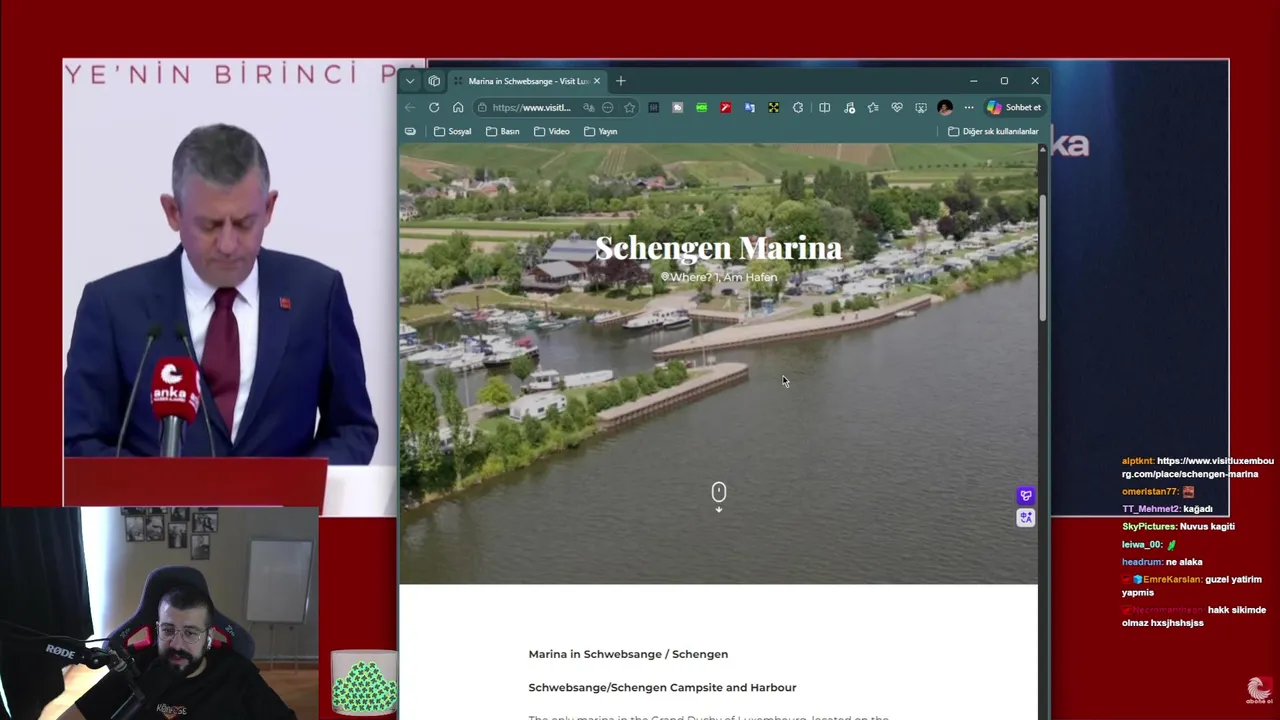Close the Marina in Schwebsange tab

coord(597,81)
